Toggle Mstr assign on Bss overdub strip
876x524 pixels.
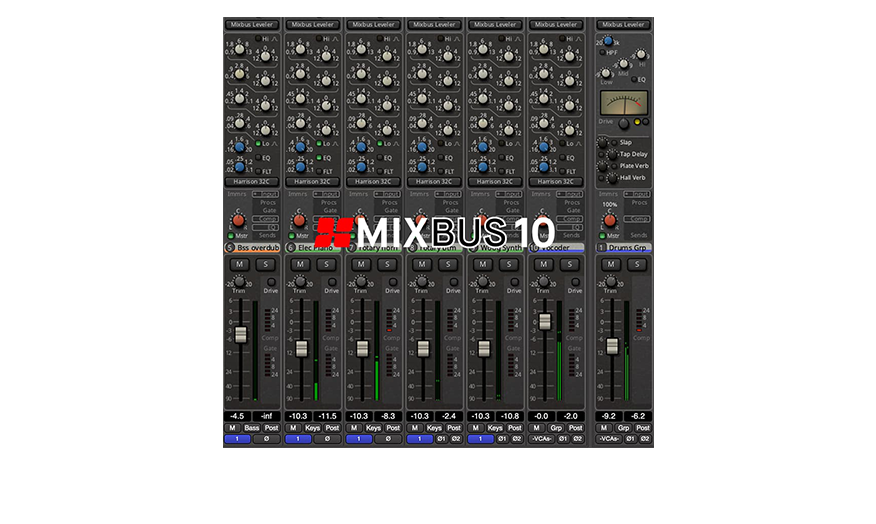231,236
